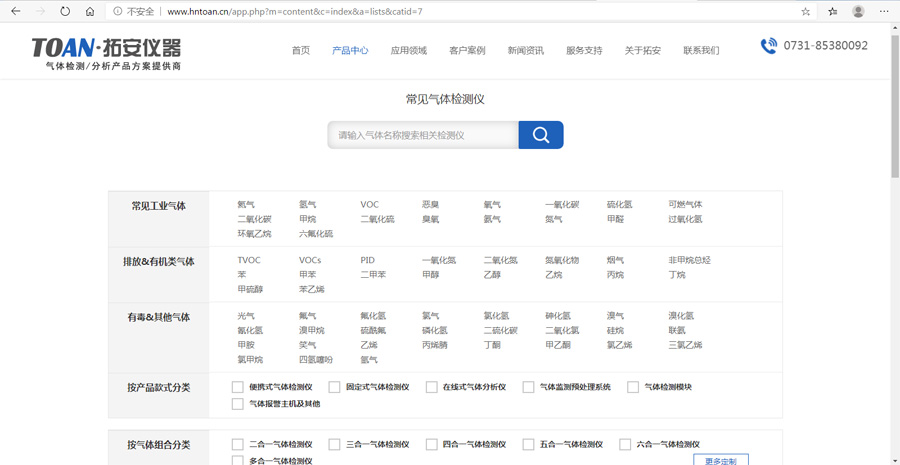Image resolution: width=900 pixels, height=465 pixels.
Task: Open the 二硫化碳 gas link
Action: click(501, 331)
